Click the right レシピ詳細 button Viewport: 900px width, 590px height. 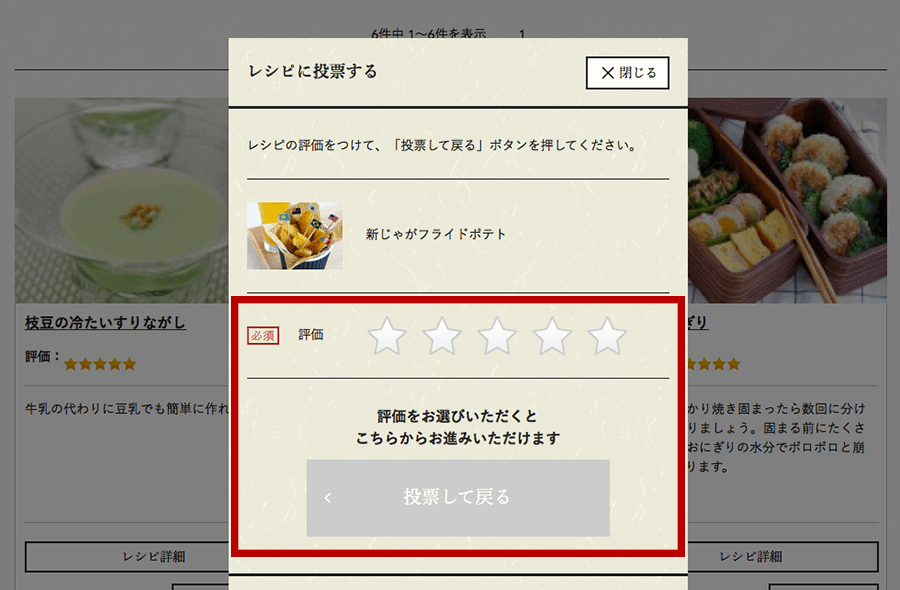tap(783, 557)
